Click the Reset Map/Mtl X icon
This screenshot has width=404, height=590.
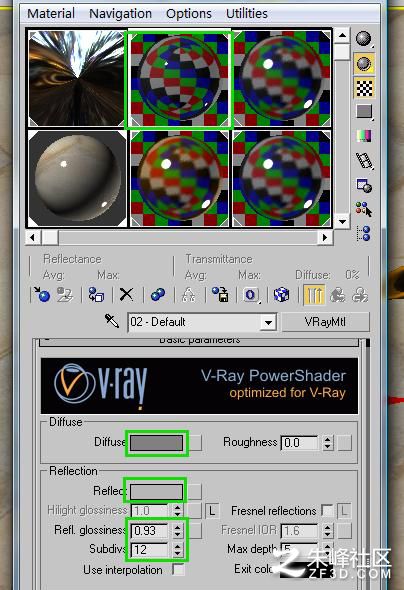pos(126,295)
